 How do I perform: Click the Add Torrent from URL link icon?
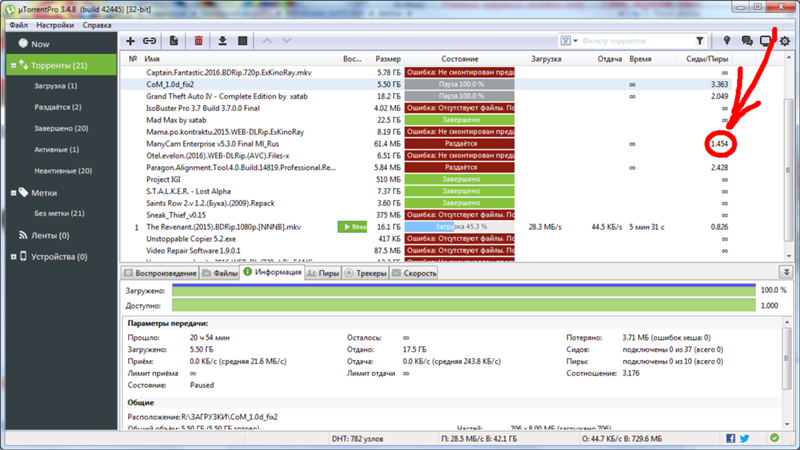coord(149,41)
